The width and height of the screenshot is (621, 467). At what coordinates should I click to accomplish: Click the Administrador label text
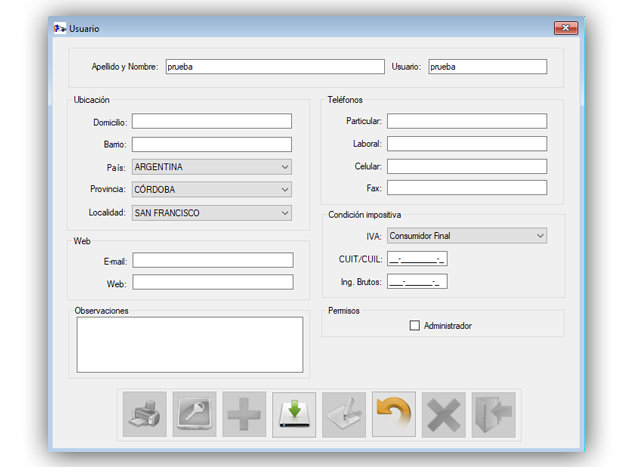pos(448,326)
